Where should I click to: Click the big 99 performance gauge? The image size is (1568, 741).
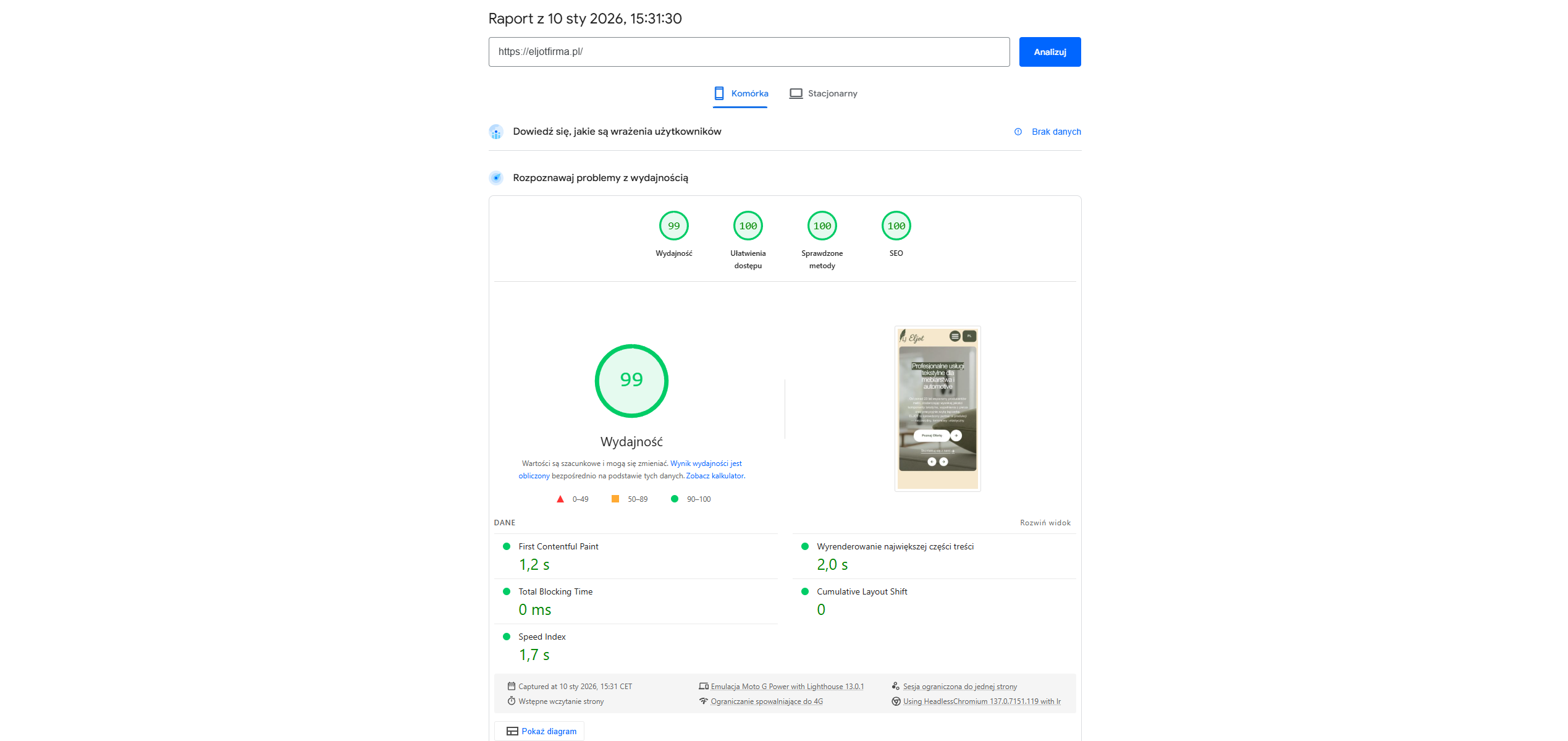631,381
